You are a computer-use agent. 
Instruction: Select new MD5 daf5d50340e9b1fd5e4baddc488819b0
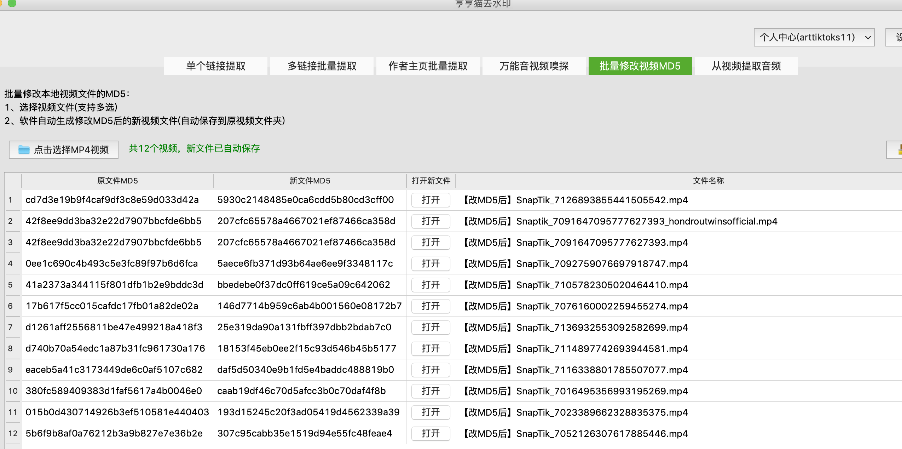click(306, 370)
